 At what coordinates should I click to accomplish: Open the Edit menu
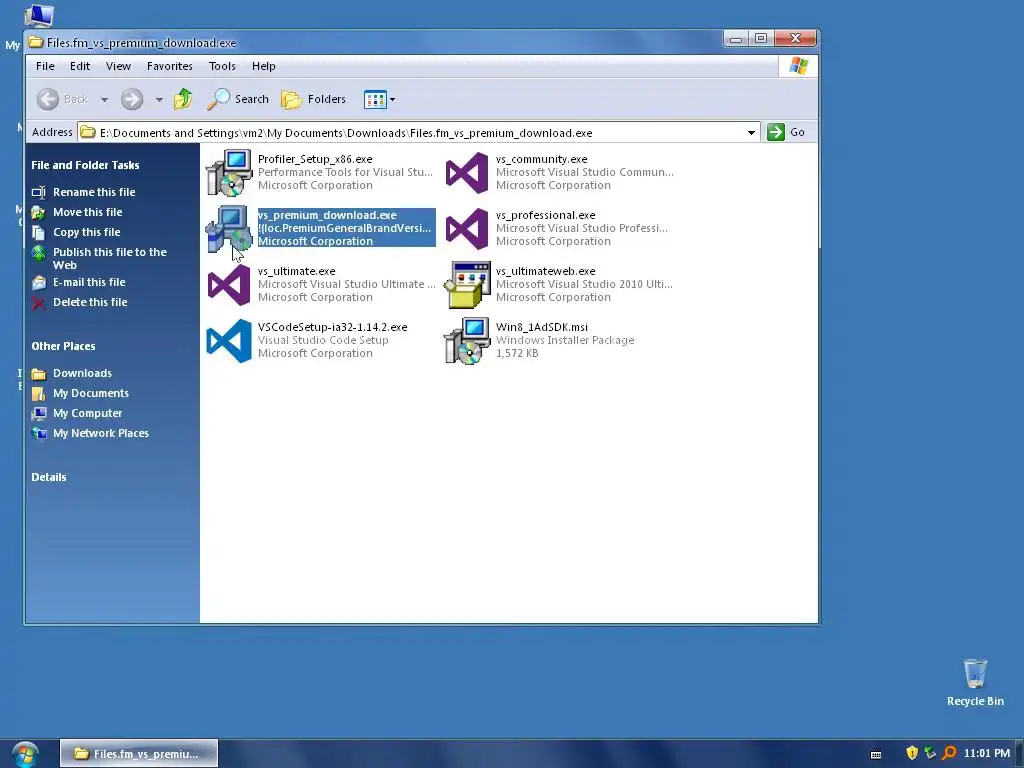[x=80, y=66]
